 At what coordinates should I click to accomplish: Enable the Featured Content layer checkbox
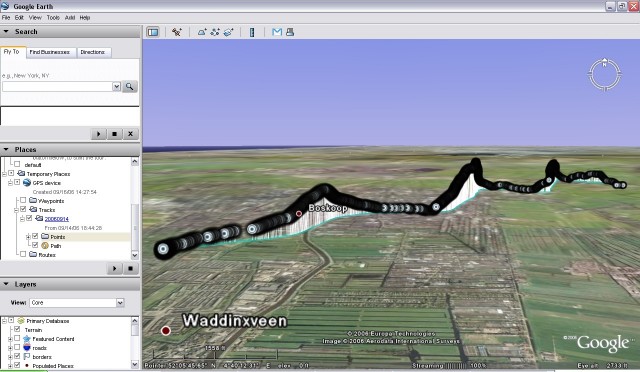pyautogui.click(x=17, y=338)
